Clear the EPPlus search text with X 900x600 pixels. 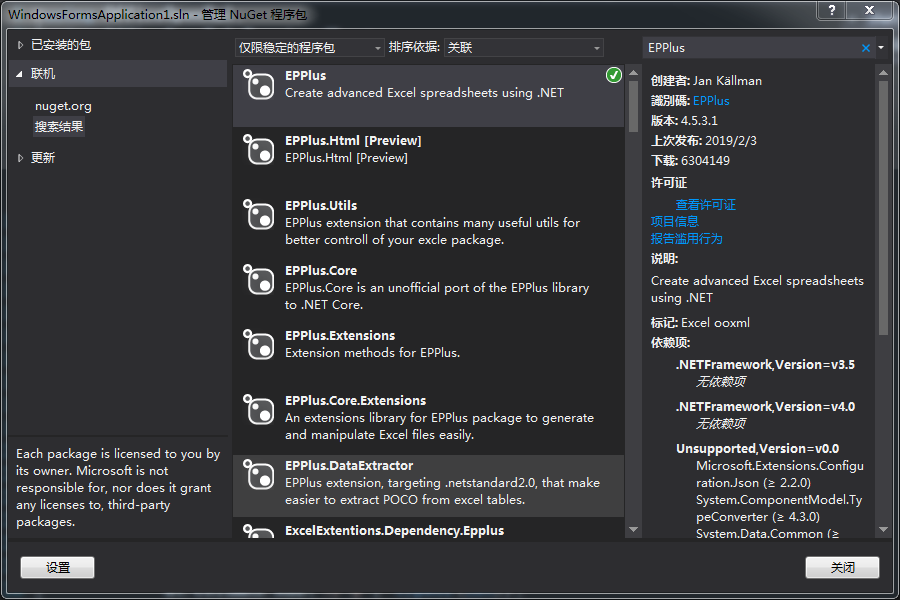[x=866, y=48]
